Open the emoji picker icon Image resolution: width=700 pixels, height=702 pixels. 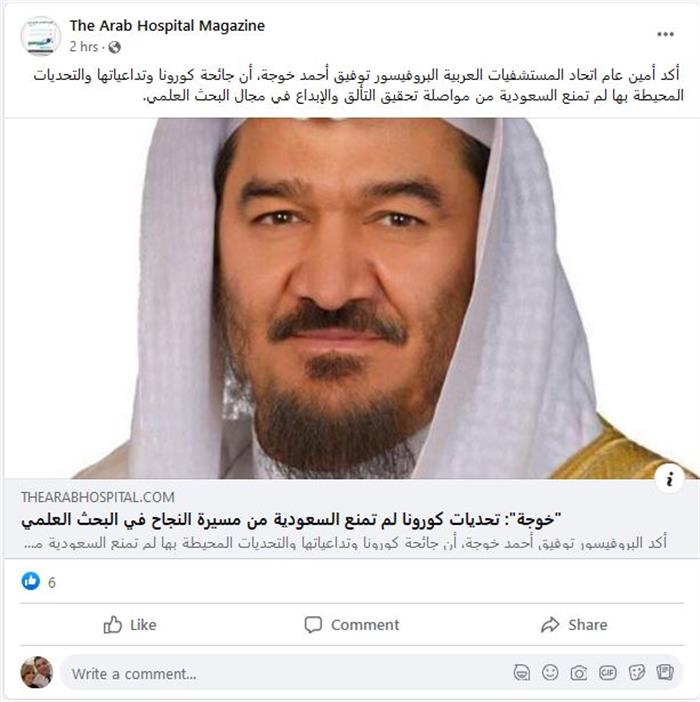coord(550,672)
